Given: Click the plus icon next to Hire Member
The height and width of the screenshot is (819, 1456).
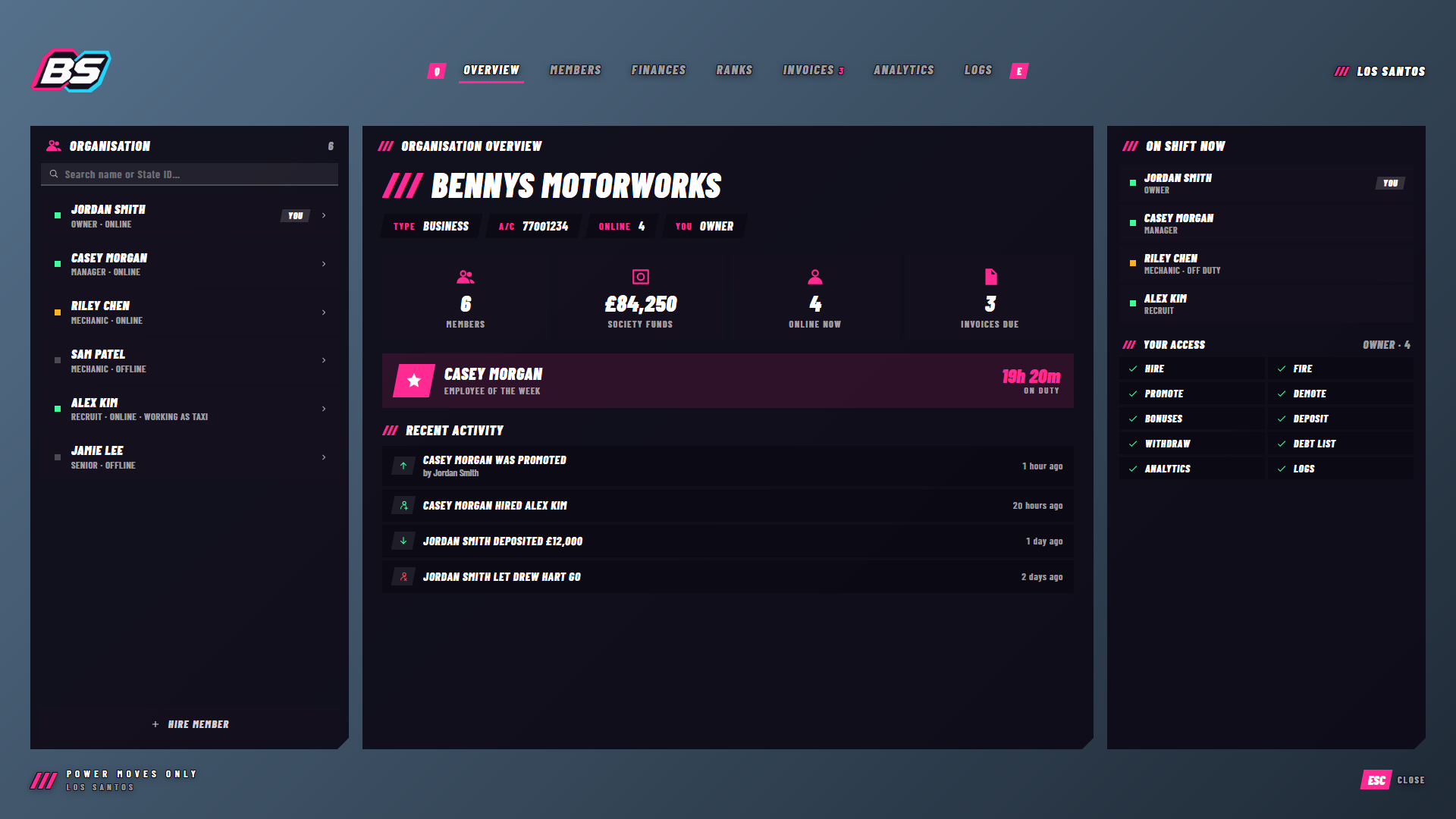Looking at the screenshot, I should pyautogui.click(x=155, y=724).
